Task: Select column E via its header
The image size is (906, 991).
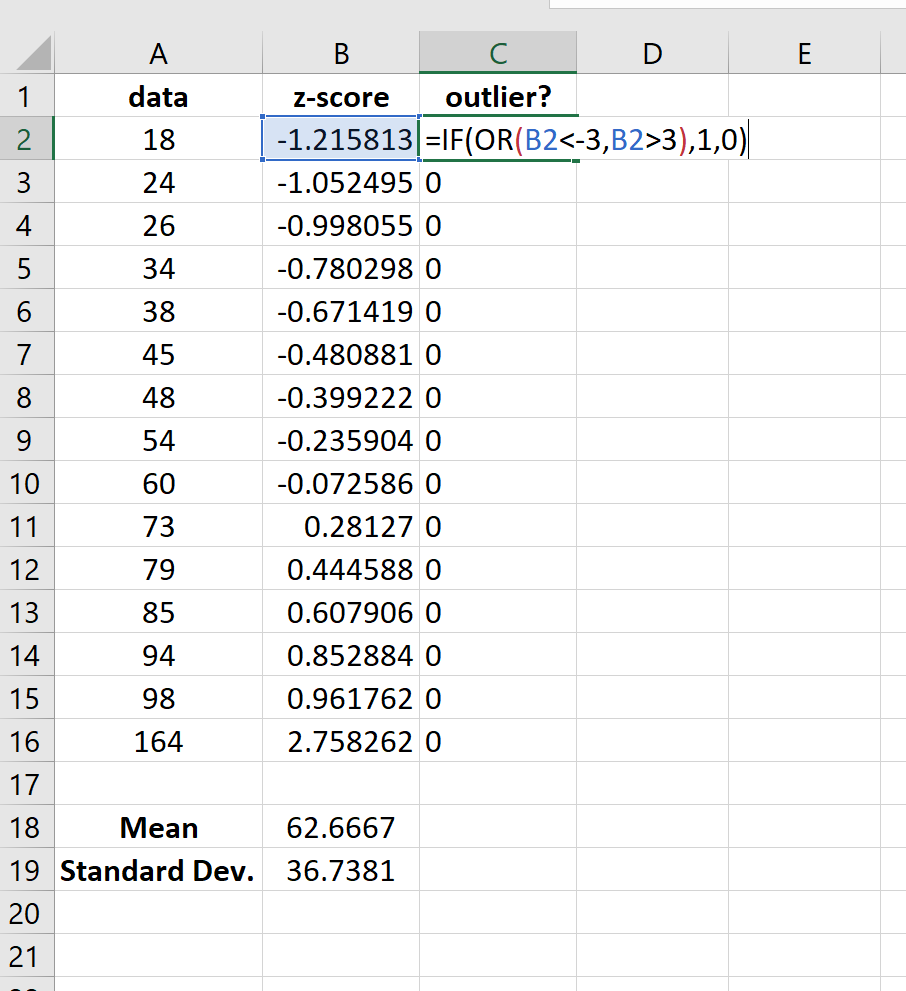Action: [804, 52]
